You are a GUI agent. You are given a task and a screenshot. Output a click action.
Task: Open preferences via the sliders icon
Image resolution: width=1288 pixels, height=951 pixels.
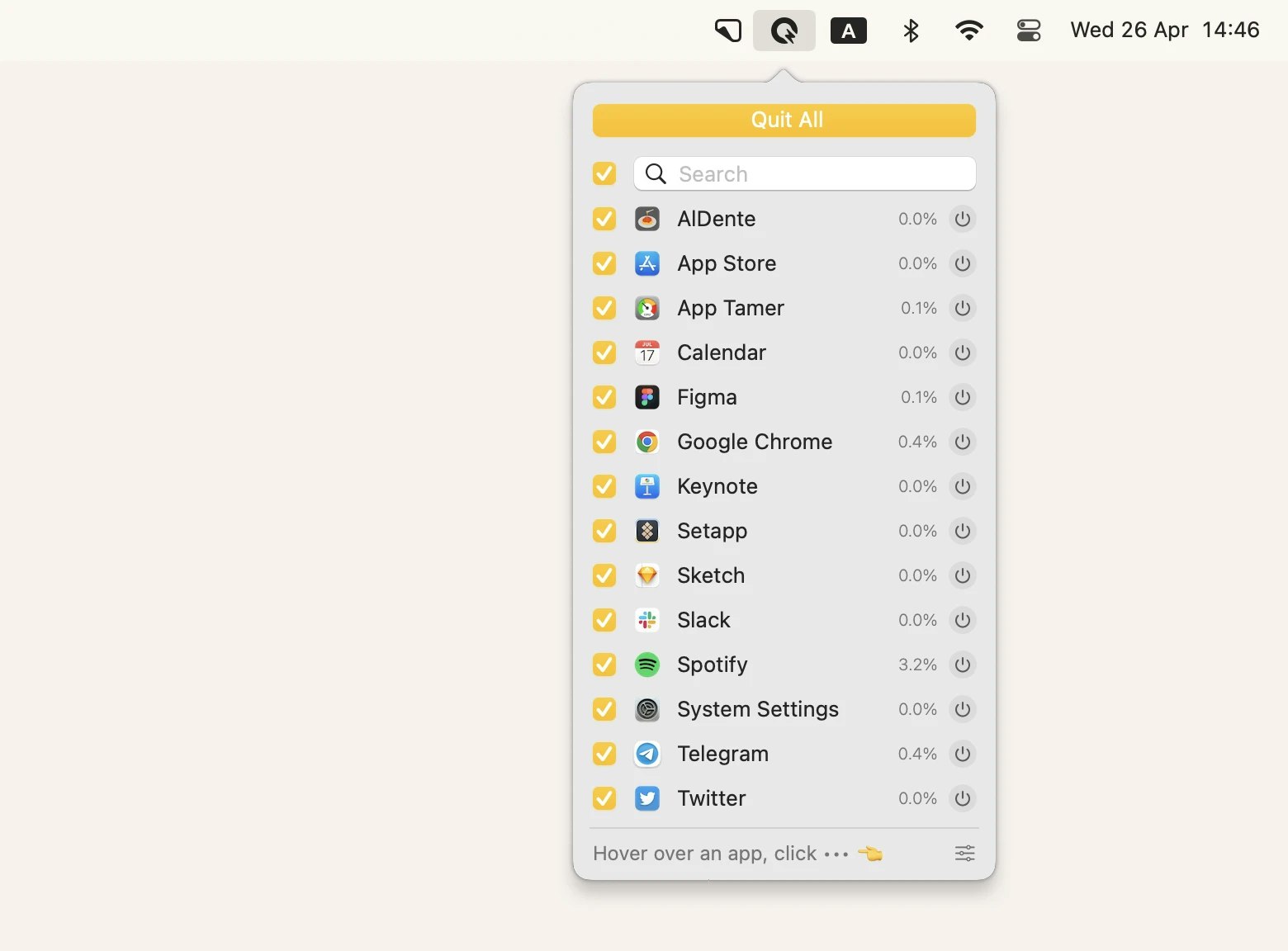click(964, 854)
